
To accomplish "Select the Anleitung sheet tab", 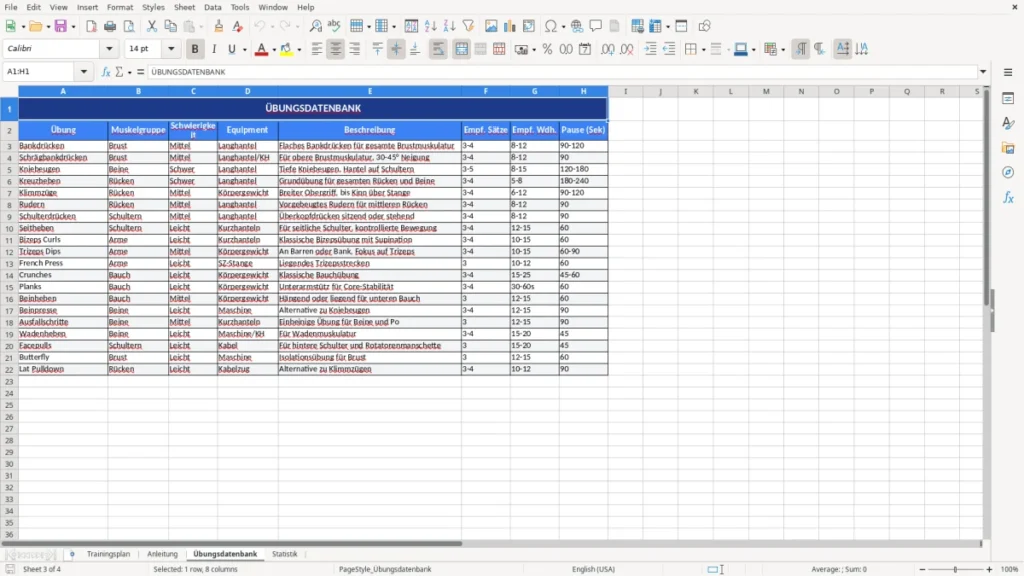I will click(163, 554).
